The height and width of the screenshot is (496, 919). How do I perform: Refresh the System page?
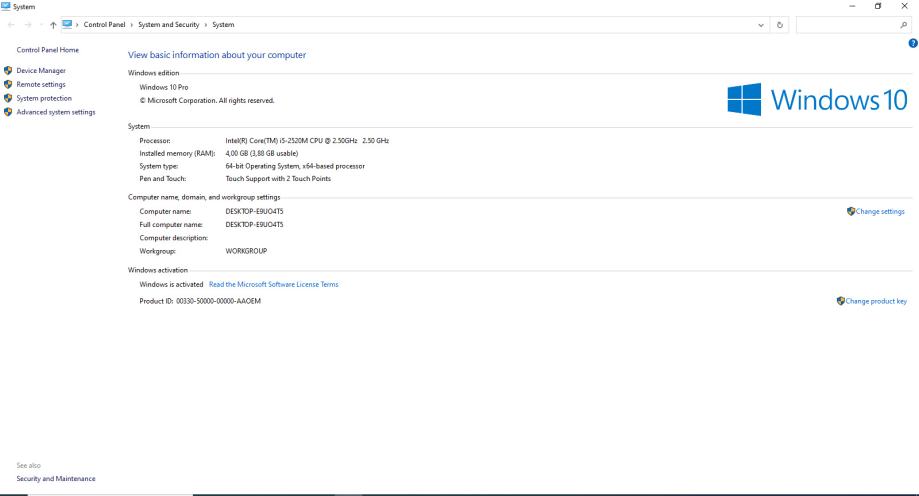click(780, 25)
